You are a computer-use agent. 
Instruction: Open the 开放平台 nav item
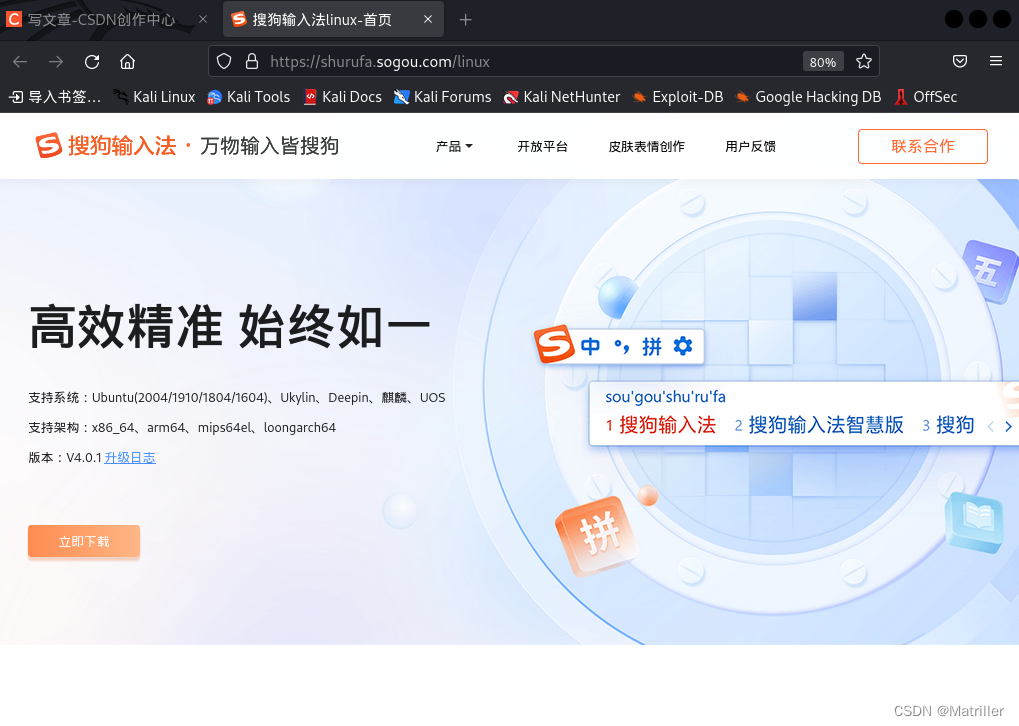pos(543,146)
